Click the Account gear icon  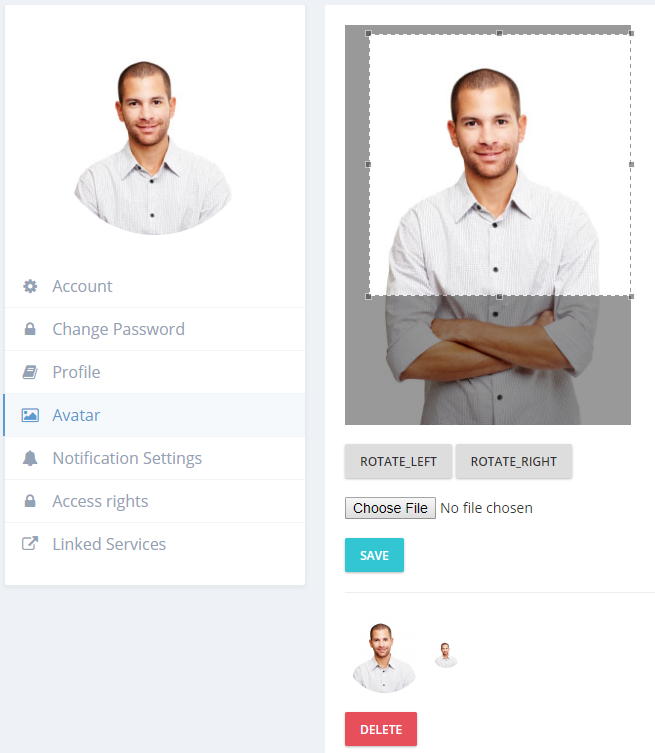coord(30,286)
